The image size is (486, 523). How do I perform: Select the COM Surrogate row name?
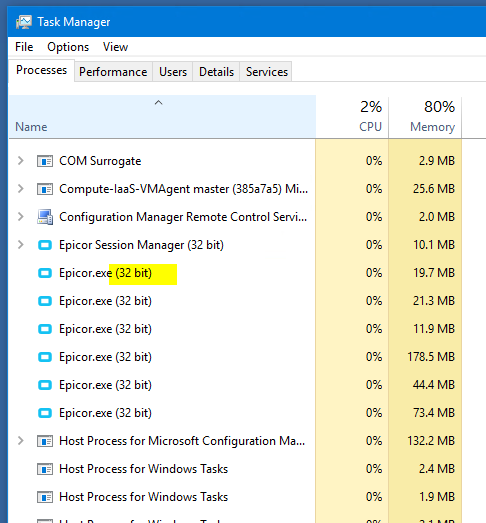[x=100, y=161]
